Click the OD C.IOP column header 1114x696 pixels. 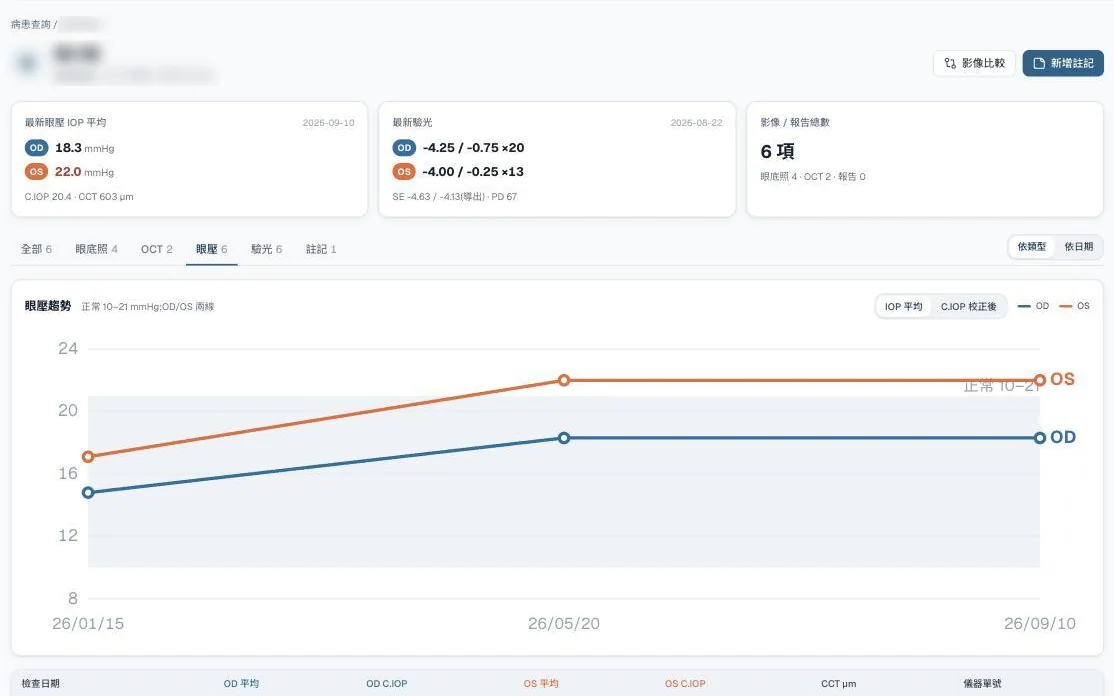[x=386, y=684]
